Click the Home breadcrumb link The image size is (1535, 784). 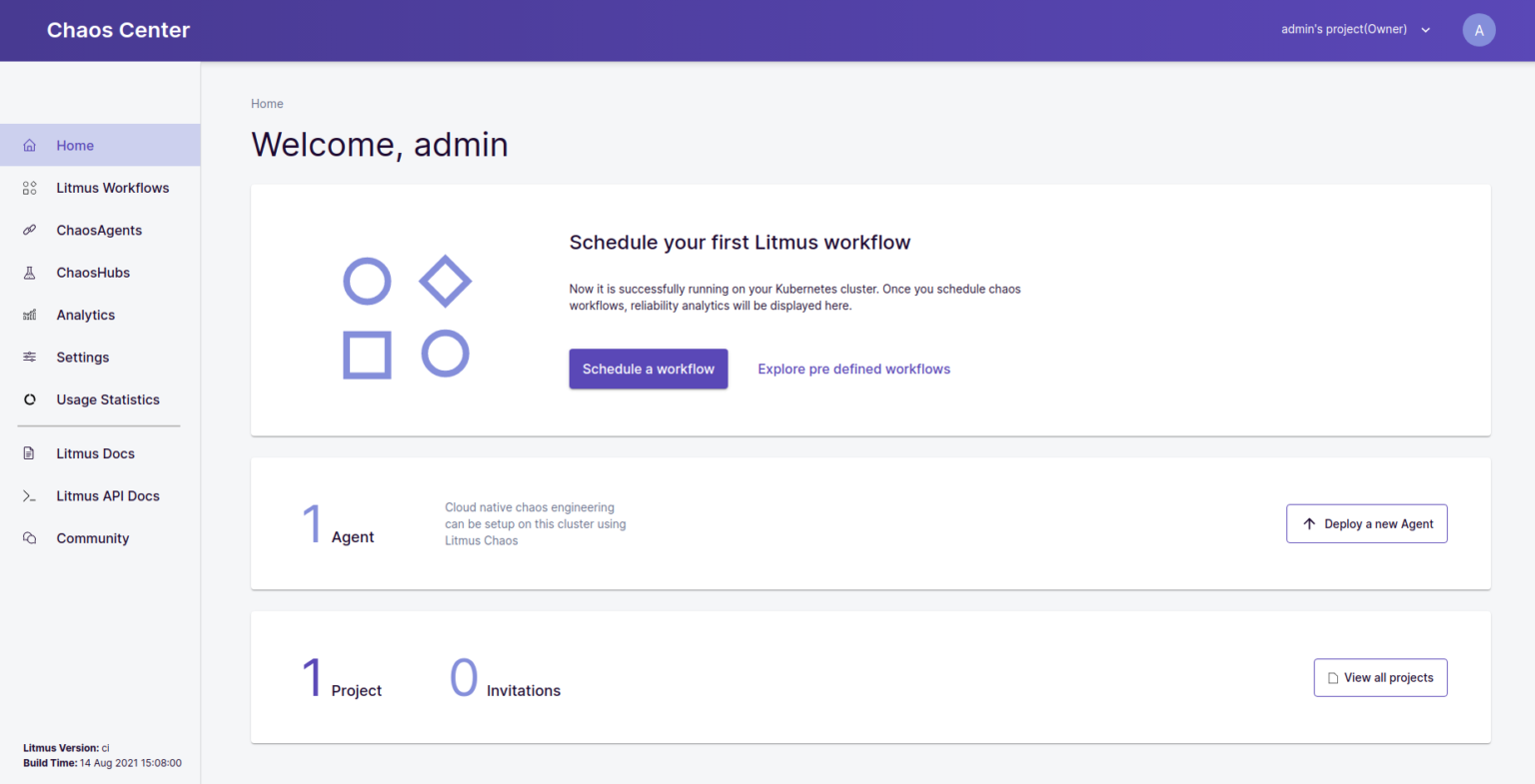click(x=267, y=103)
